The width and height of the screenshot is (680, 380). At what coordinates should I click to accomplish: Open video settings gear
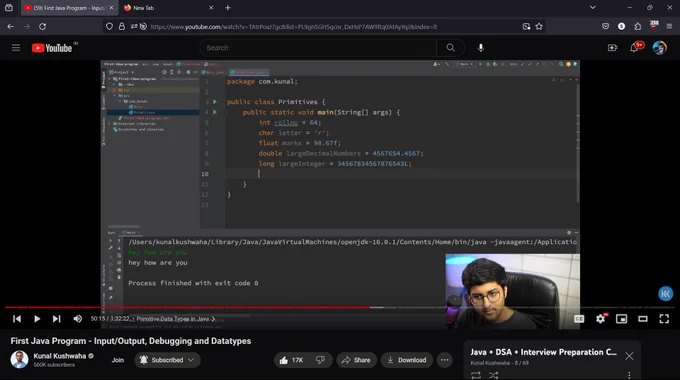coord(600,319)
